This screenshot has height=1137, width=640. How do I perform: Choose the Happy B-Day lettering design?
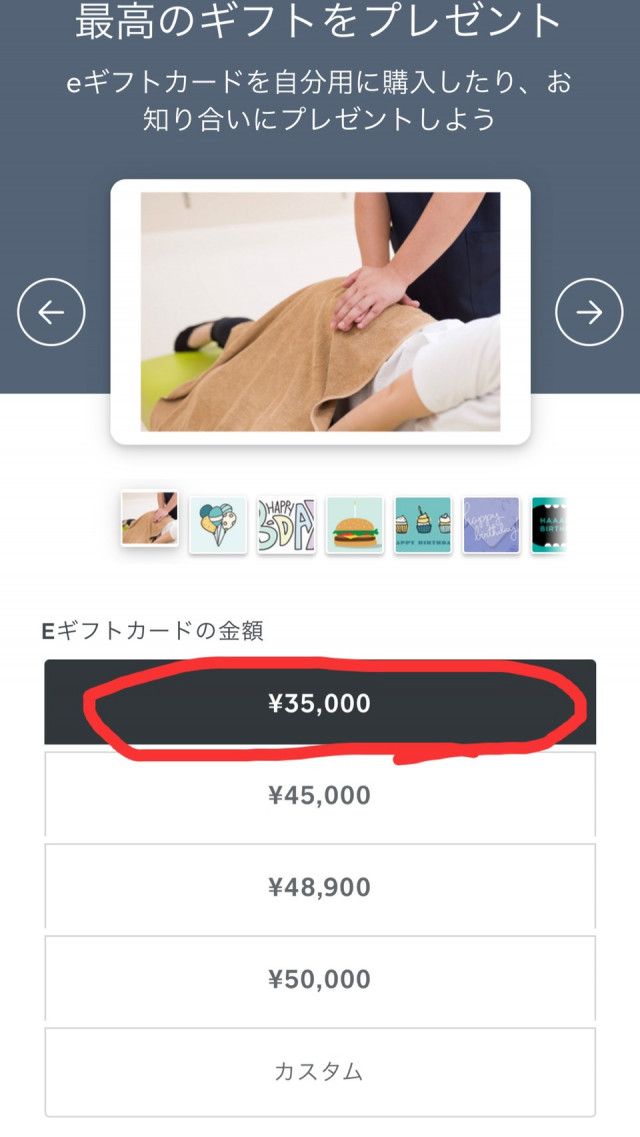point(286,525)
